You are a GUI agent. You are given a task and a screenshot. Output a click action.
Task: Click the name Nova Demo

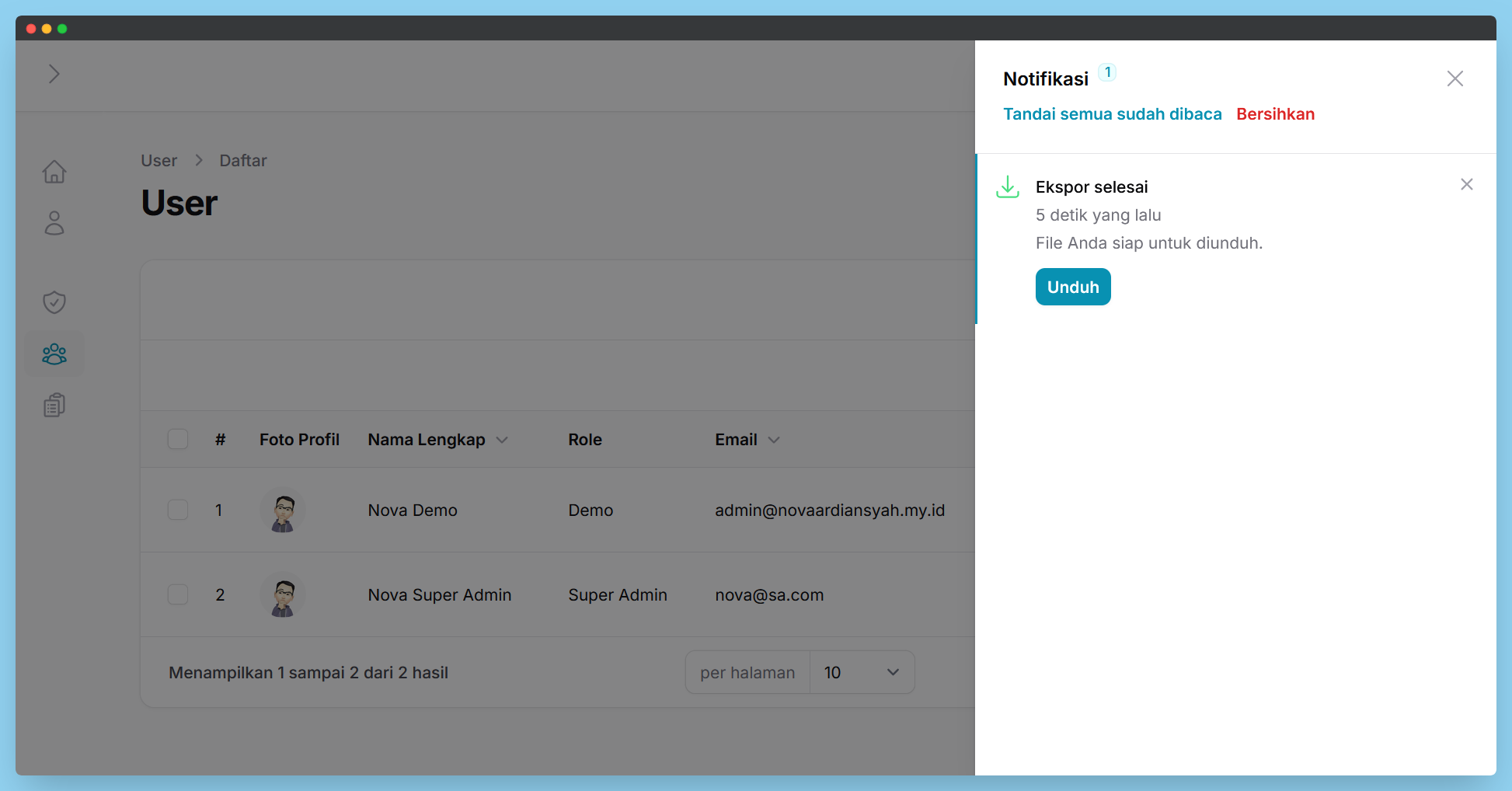[x=413, y=510]
